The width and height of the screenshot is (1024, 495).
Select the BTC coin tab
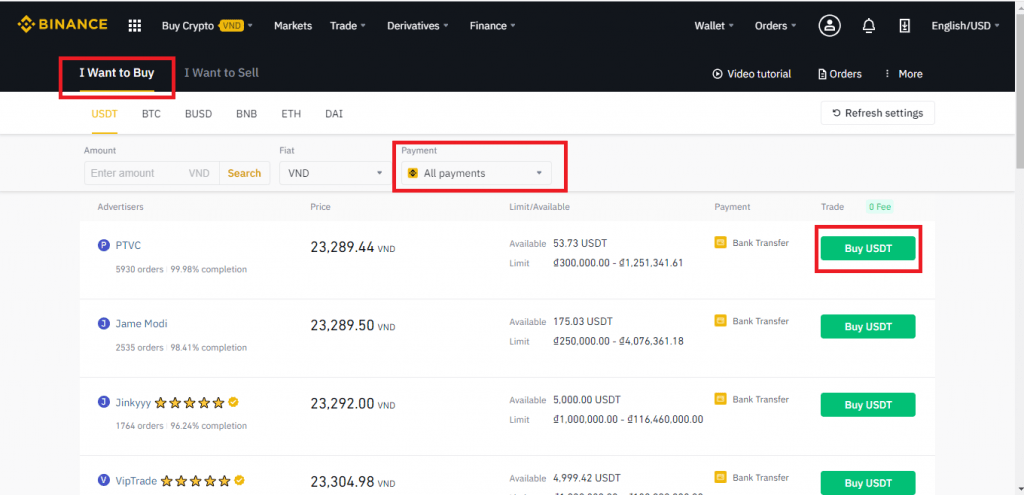point(151,114)
